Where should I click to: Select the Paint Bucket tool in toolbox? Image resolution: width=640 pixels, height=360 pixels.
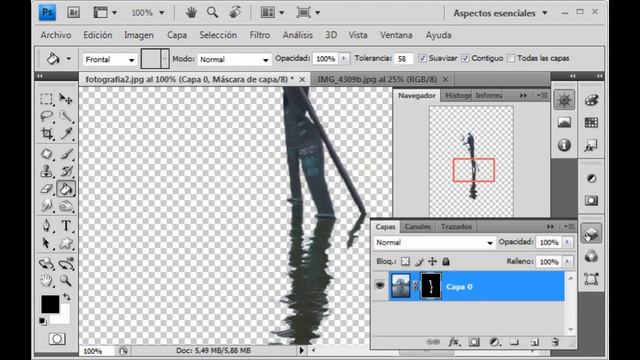[66, 189]
